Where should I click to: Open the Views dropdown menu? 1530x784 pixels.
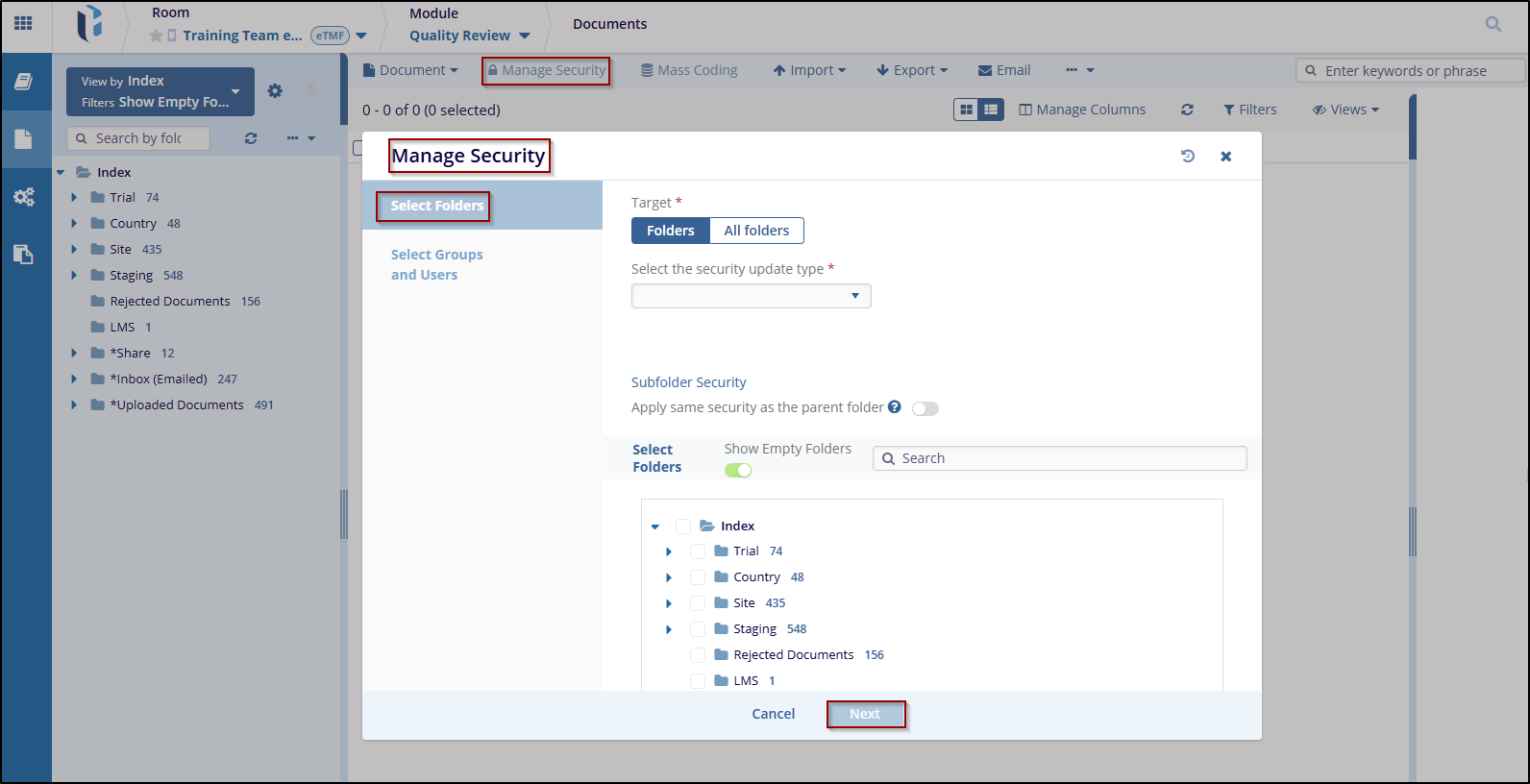[x=1345, y=110]
